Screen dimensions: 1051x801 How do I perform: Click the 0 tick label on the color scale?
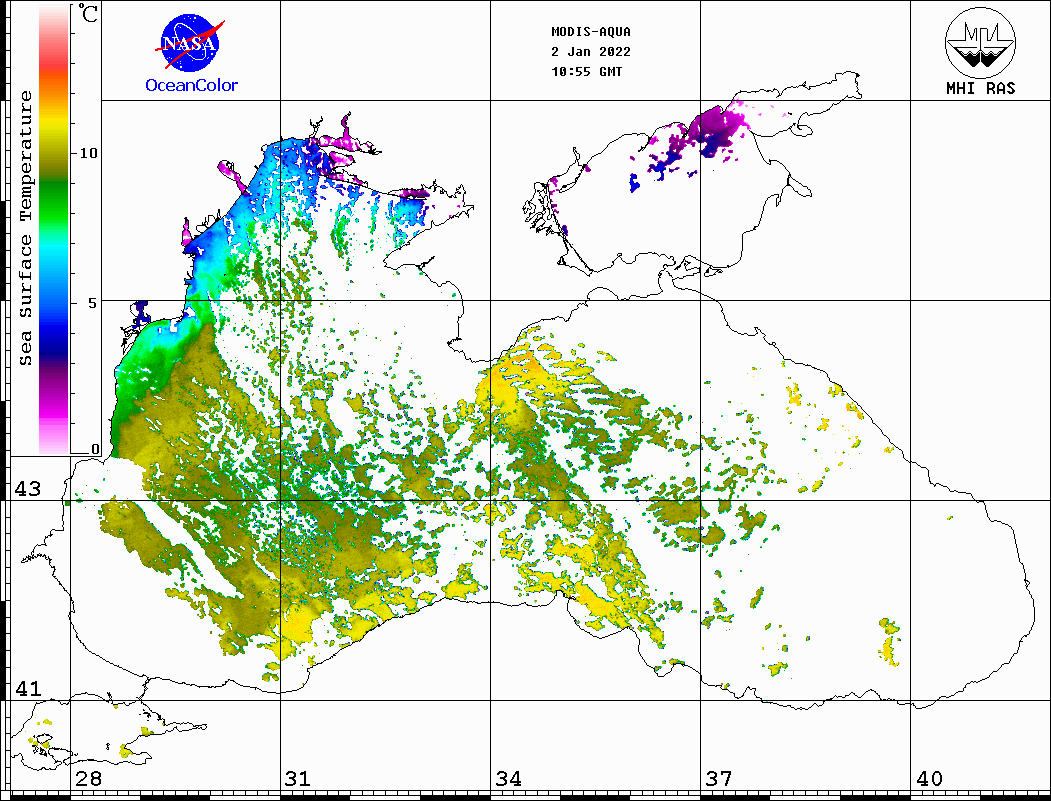95,449
